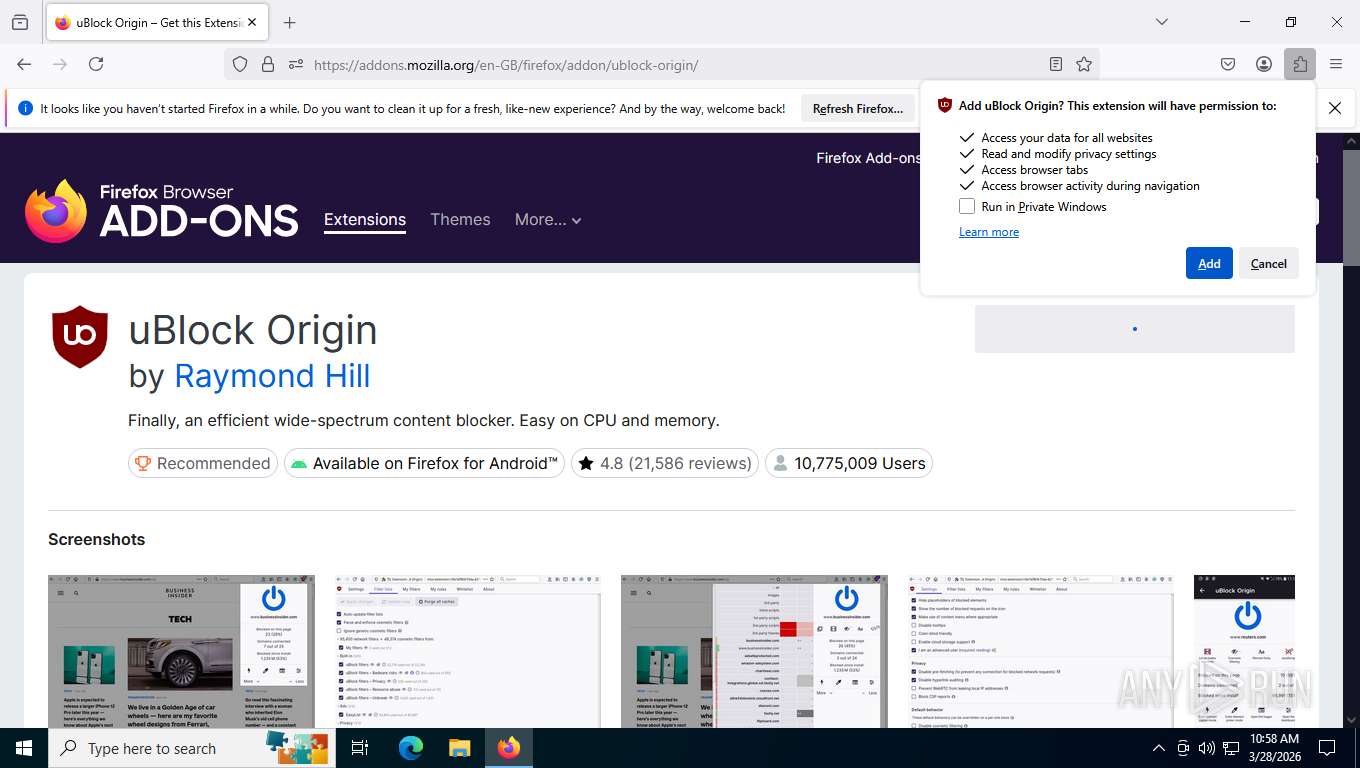The width and height of the screenshot is (1360, 768).
Task: Enable Run in Private Windows checkbox
Action: pyautogui.click(x=967, y=206)
